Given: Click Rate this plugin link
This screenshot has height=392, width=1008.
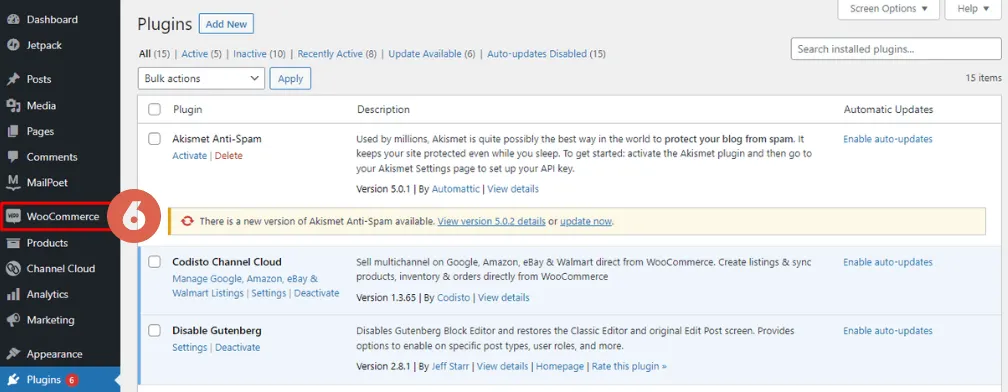Looking at the screenshot, I should [629, 366].
